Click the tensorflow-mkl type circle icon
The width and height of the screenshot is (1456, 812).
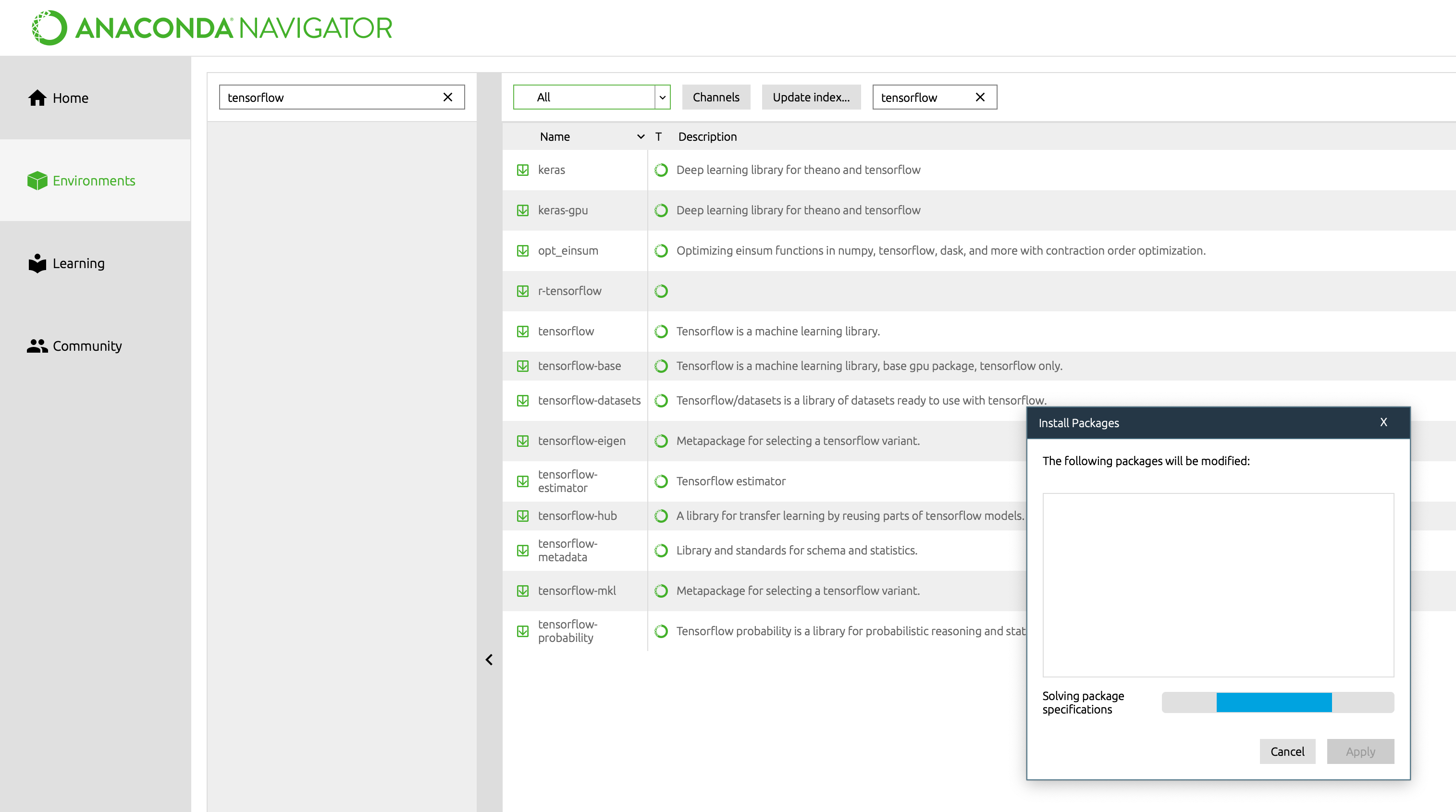click(661, 591)
